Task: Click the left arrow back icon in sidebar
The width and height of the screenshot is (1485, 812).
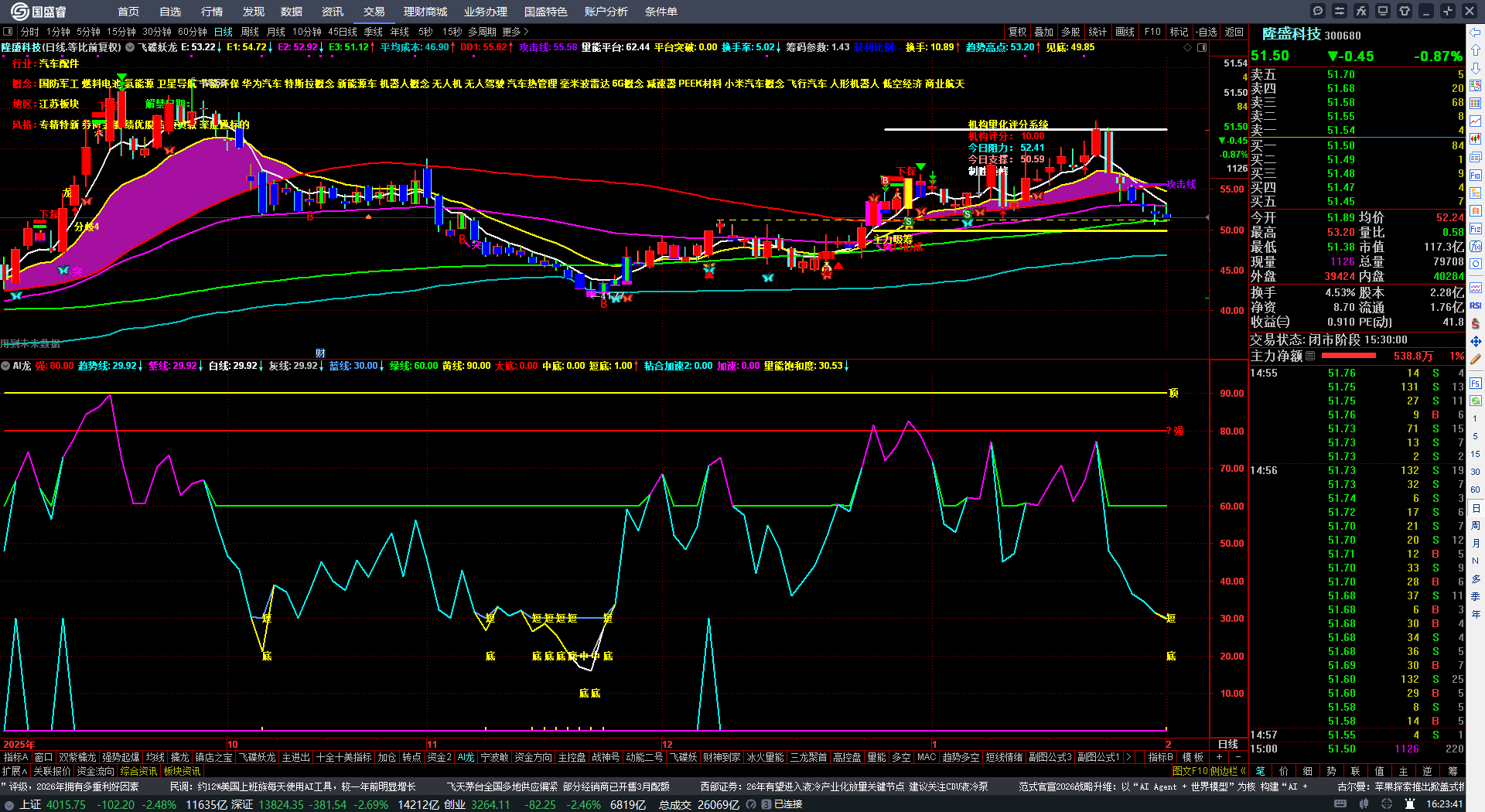Action: coord(1476,32)
